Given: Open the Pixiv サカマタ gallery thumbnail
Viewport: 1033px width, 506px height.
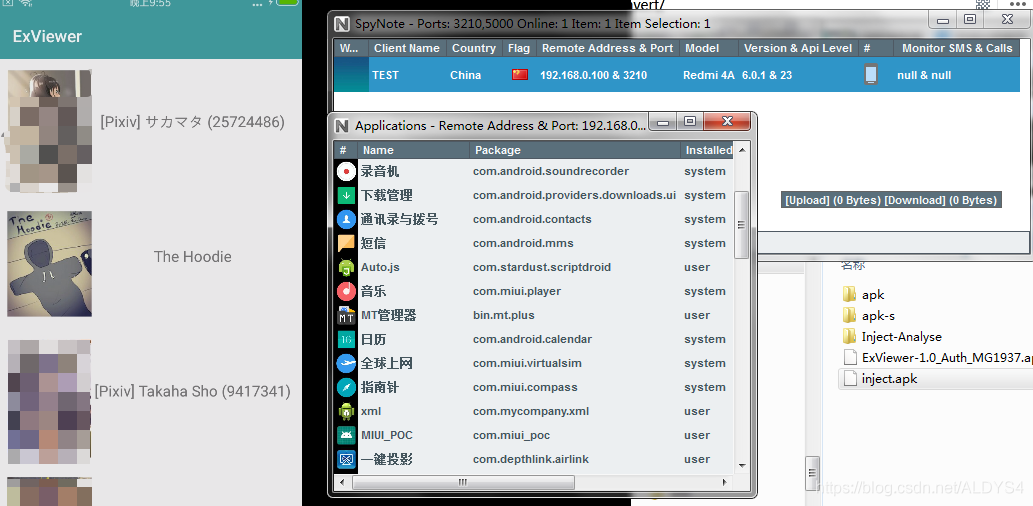Looking at the screenshot, I should click(49, 130).
